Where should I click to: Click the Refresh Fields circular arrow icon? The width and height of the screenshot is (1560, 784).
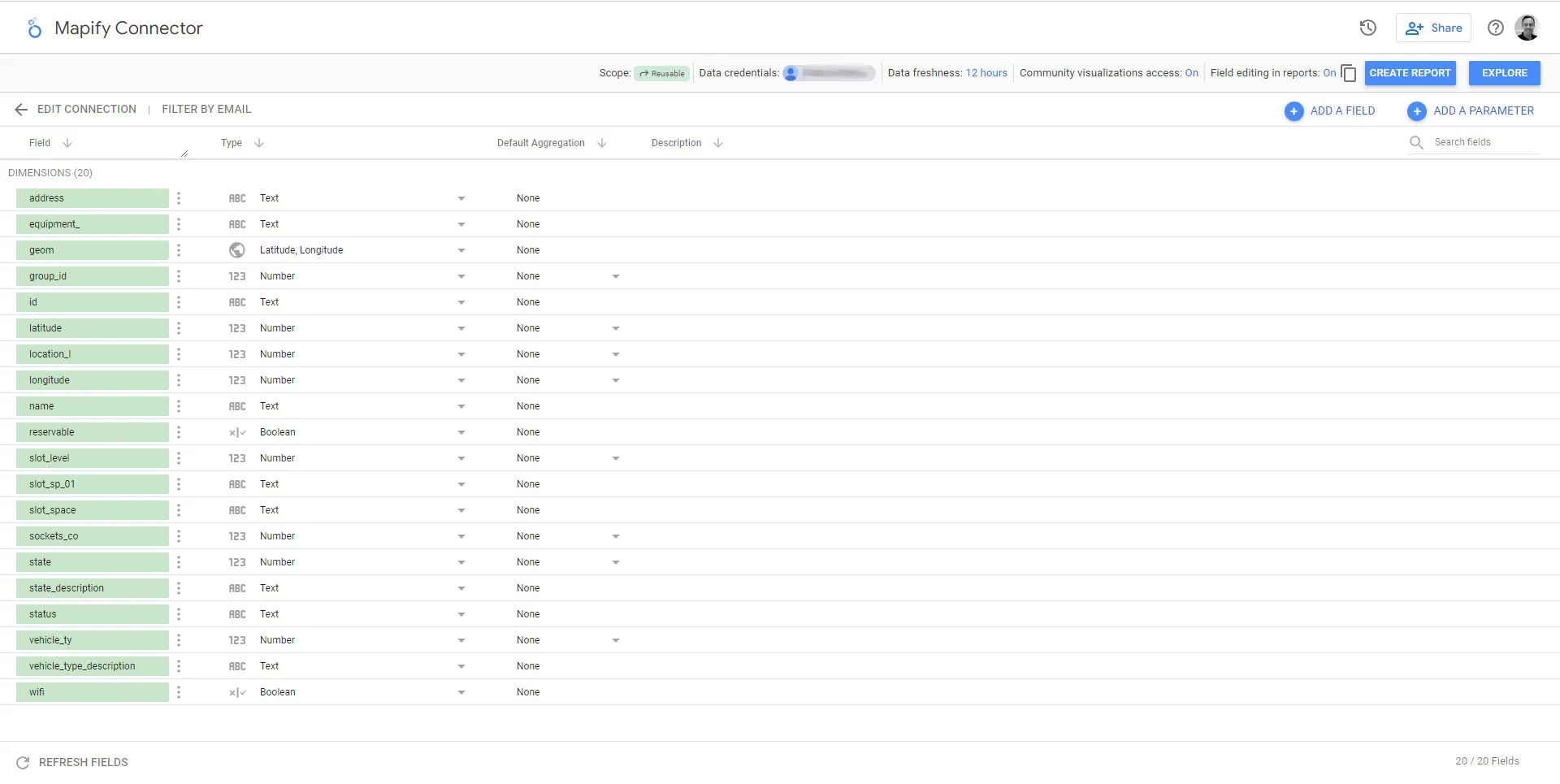pyautogui.click(x=23, y=762)
